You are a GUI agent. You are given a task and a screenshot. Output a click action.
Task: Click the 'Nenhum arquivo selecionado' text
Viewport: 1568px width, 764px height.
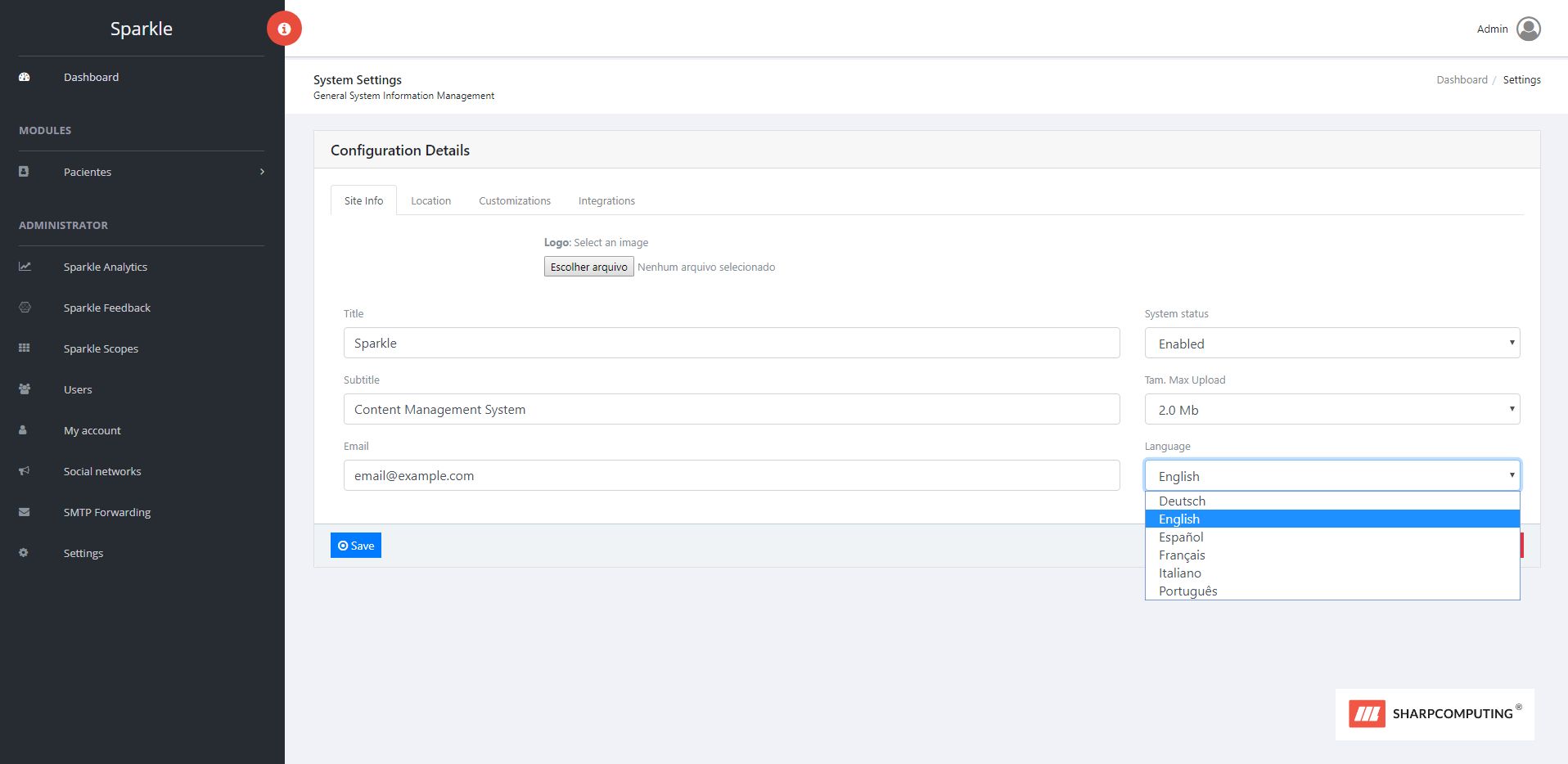706,267
